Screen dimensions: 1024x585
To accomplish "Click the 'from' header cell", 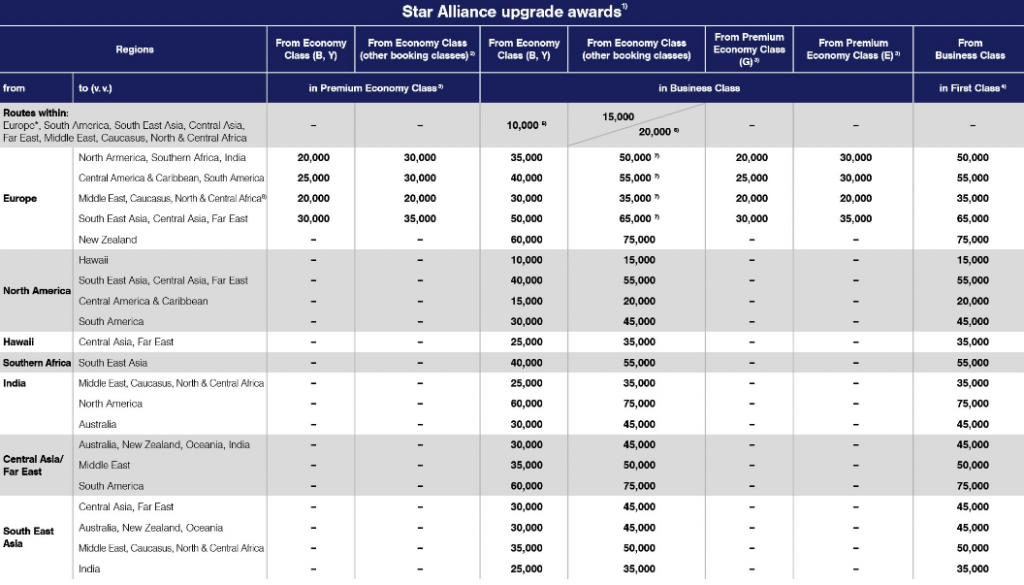I will (x=14, y=88).
